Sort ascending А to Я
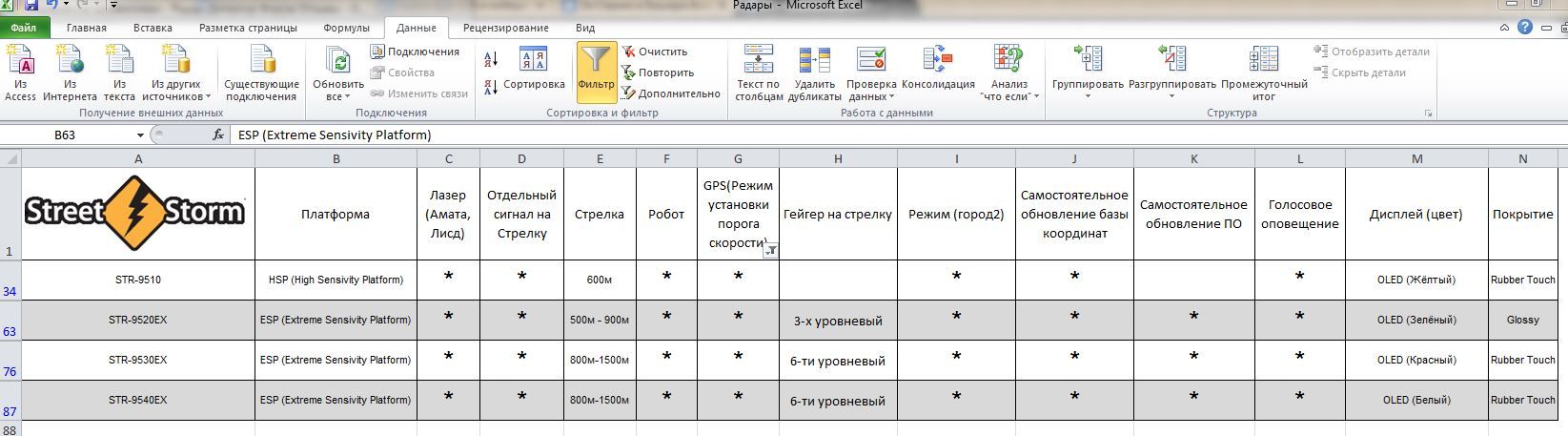 (491, 60)
